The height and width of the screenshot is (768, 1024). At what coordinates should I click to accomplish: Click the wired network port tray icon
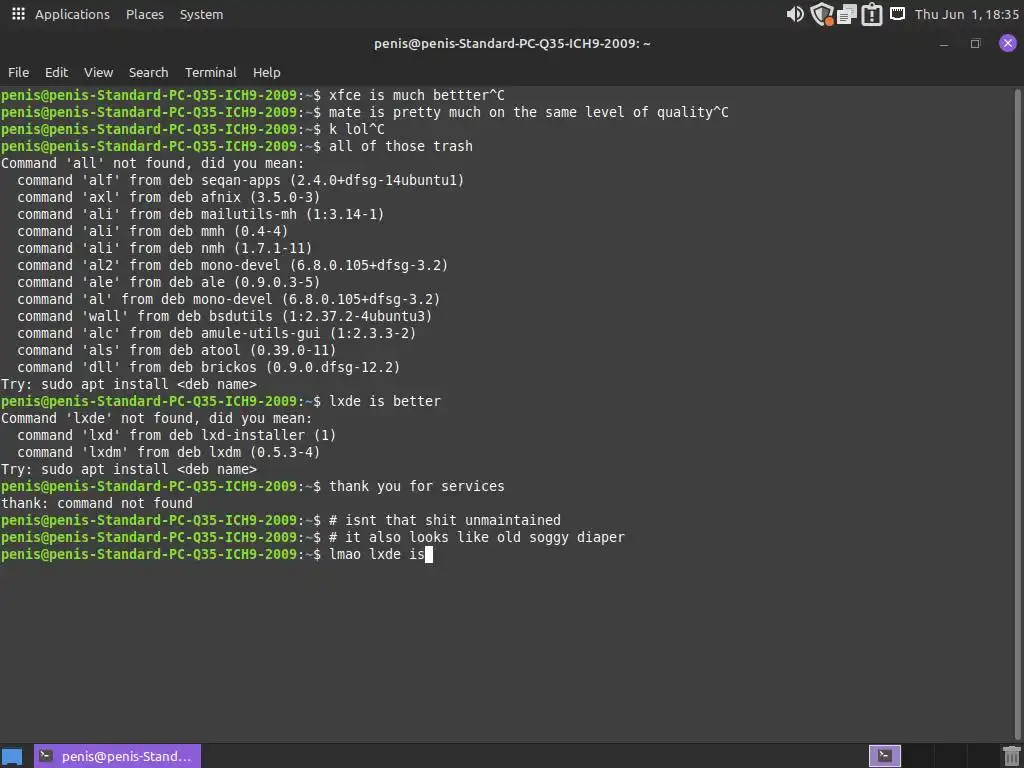tap(897, 13)
